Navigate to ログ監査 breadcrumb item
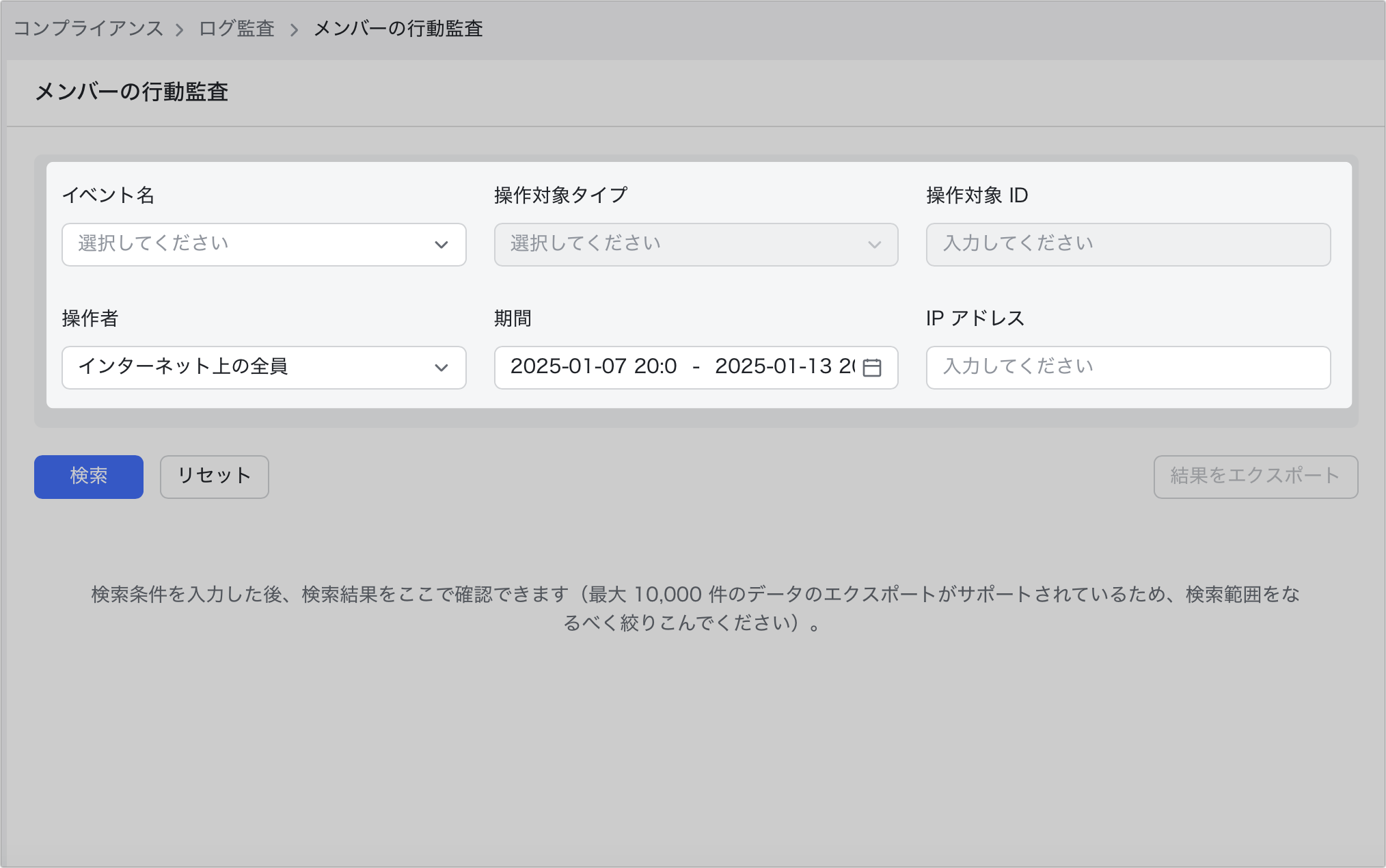Viewport: 1386px width, 868px height. 236,29
